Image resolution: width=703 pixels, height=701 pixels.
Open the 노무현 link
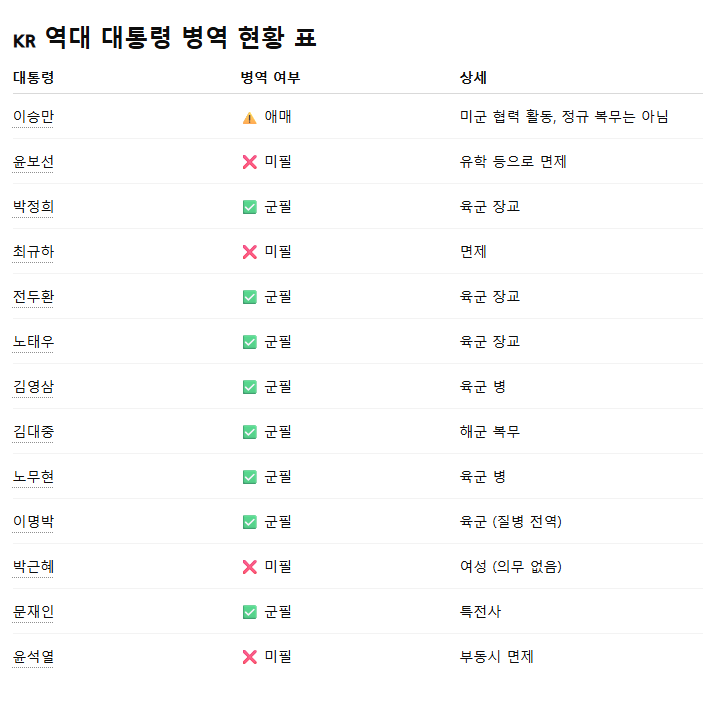click(33, 476)
